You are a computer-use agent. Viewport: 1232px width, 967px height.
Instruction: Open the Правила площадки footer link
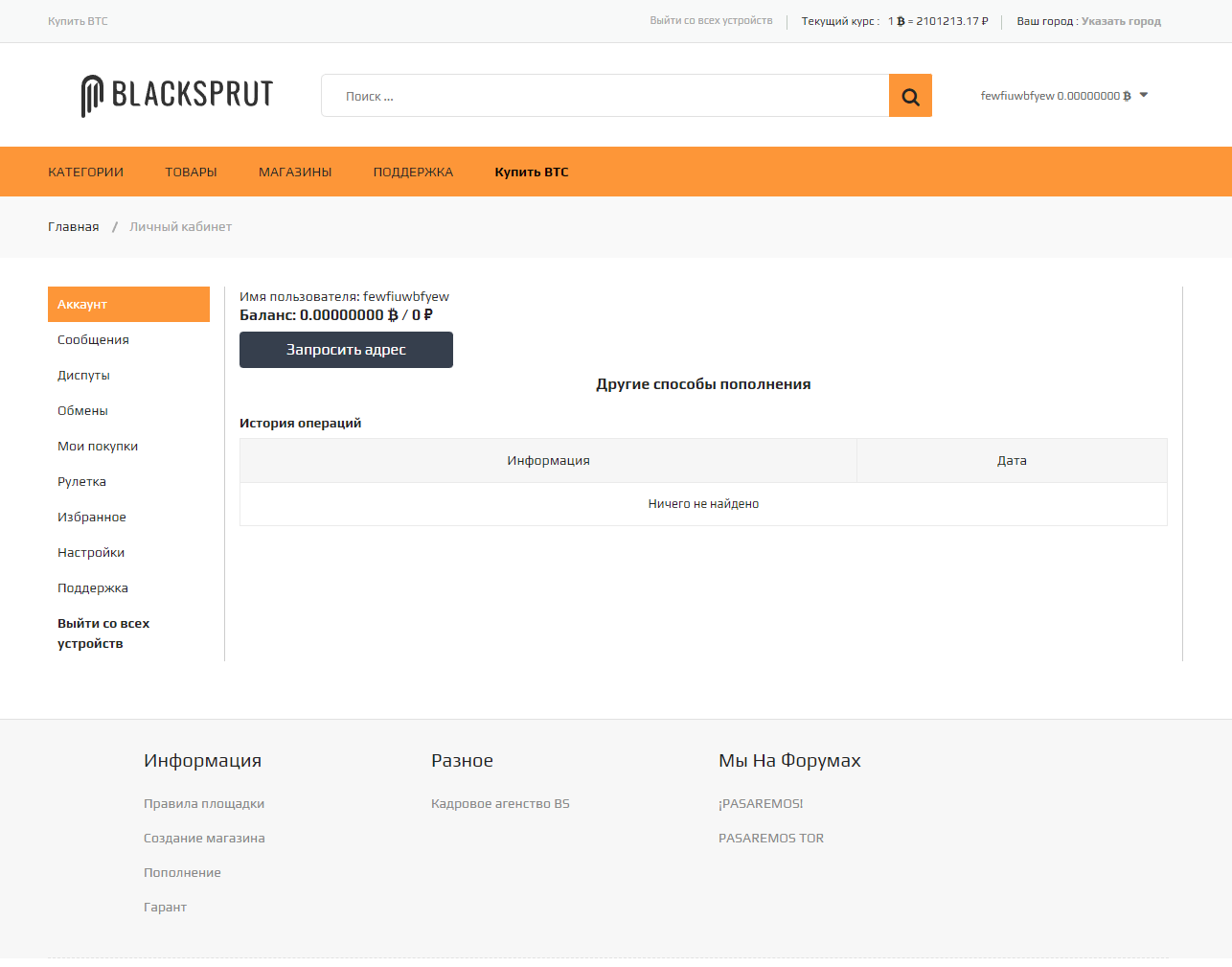point(204,804)
